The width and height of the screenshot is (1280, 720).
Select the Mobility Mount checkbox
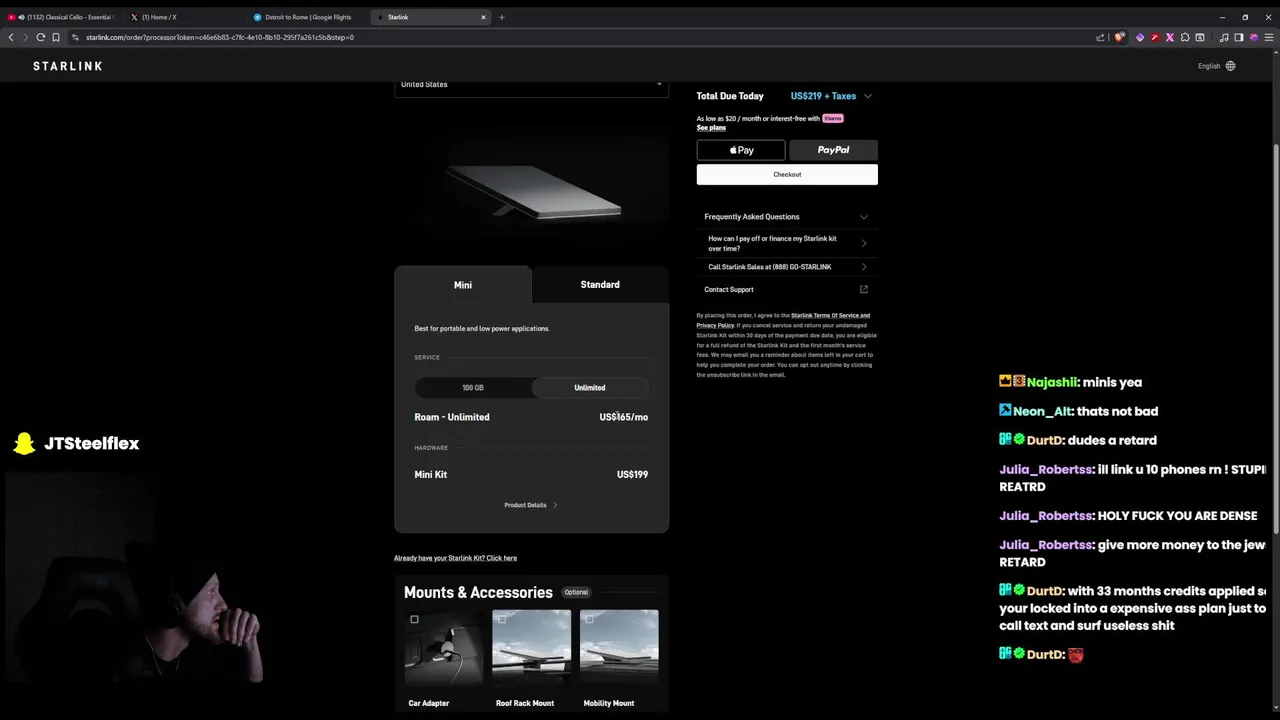click(x=589, y=619)
